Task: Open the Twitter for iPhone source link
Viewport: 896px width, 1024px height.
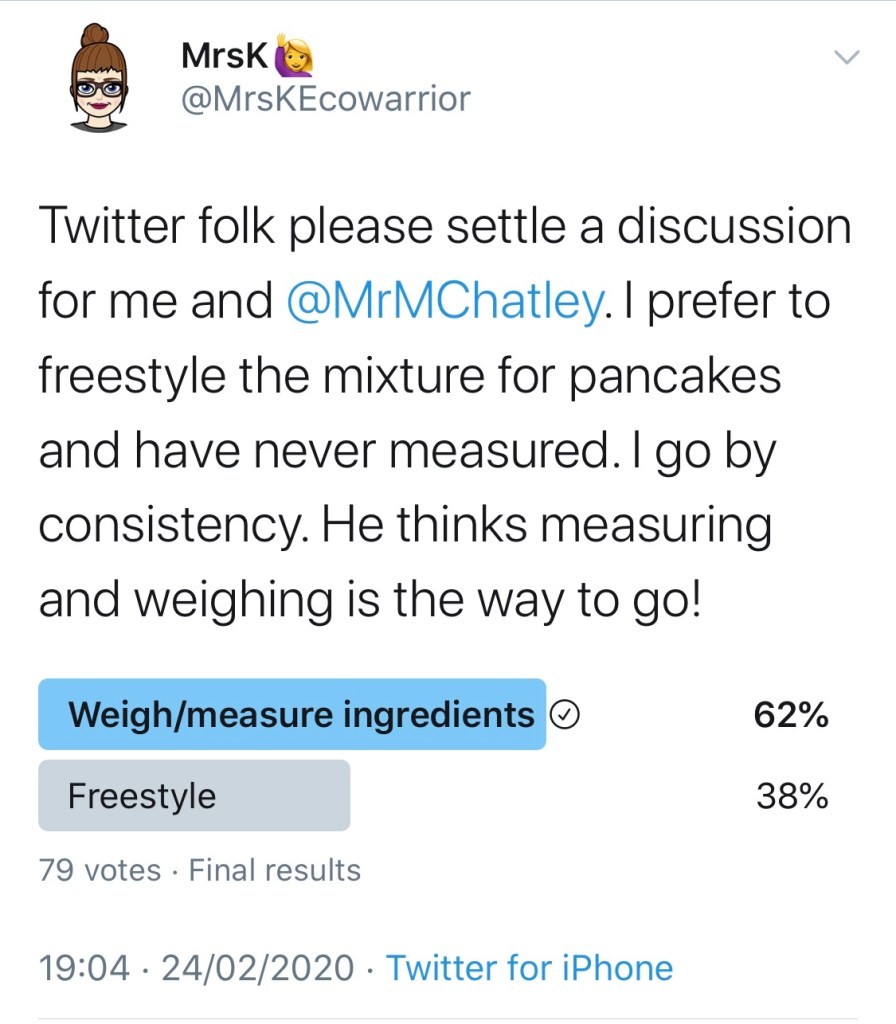Action: click(529, 968)
